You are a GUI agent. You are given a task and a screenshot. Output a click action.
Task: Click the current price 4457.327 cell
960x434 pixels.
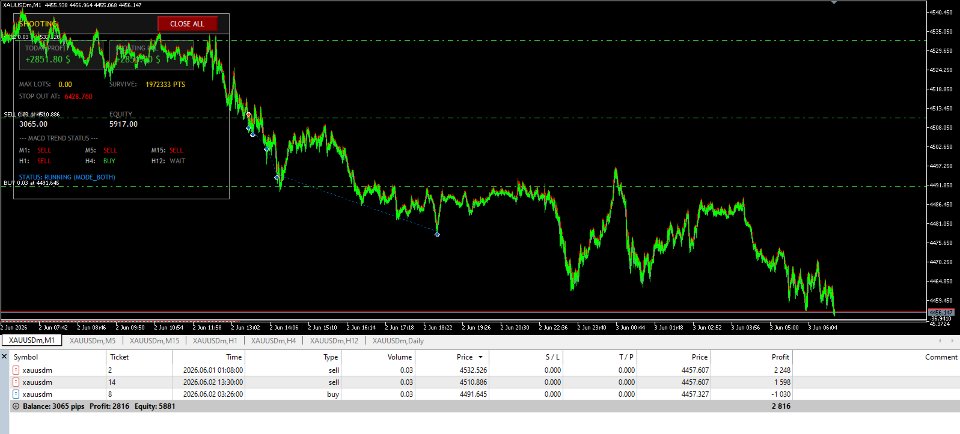[693, 395]
